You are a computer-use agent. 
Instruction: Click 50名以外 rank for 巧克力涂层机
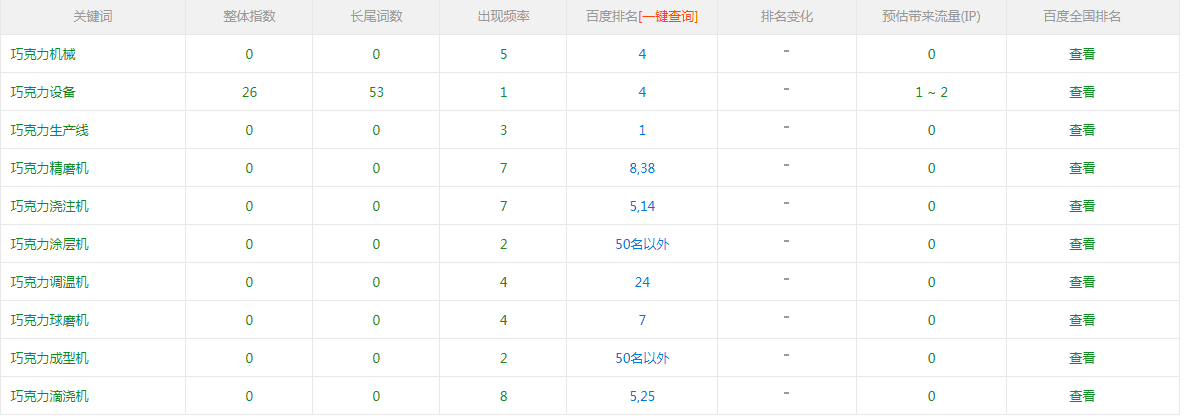pyautogui.click(x=642, y=244)
